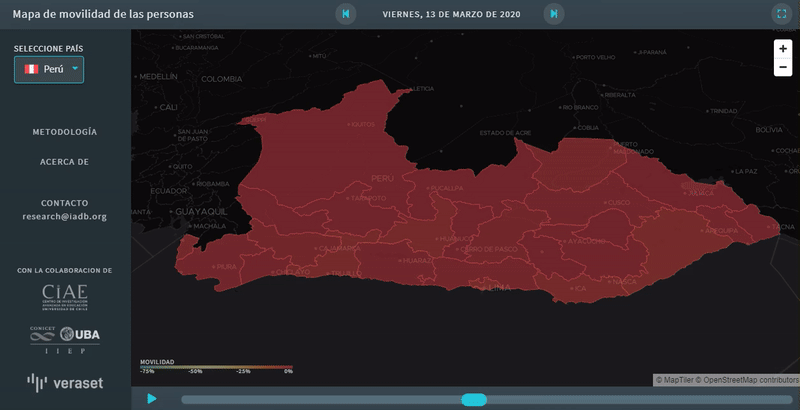This screenshot has width=800, height=410.
Task: Click the research@iadb.org email link
Action: [x=64, y=216]
